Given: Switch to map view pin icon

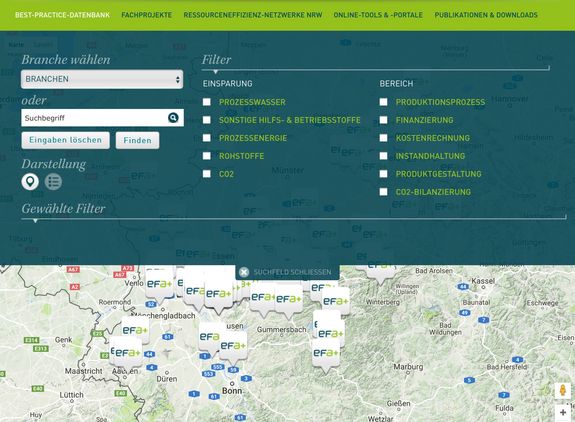Looking at the screenshot, I should [30, 181].
